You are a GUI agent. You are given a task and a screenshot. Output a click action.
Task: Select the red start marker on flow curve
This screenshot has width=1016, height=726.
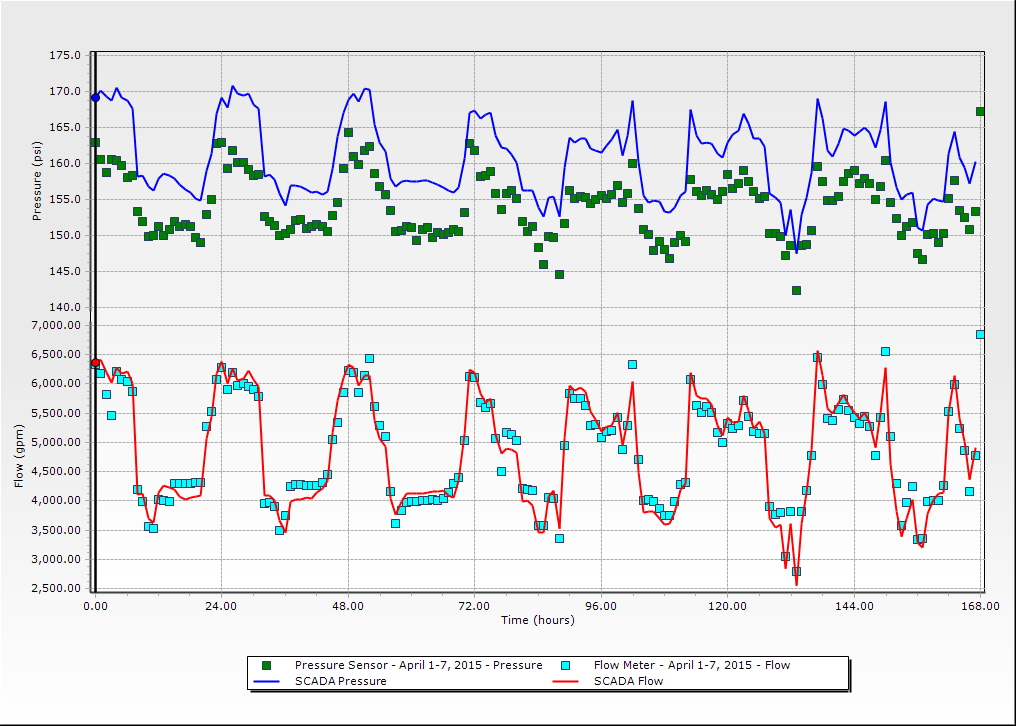(x=95, y=363)
